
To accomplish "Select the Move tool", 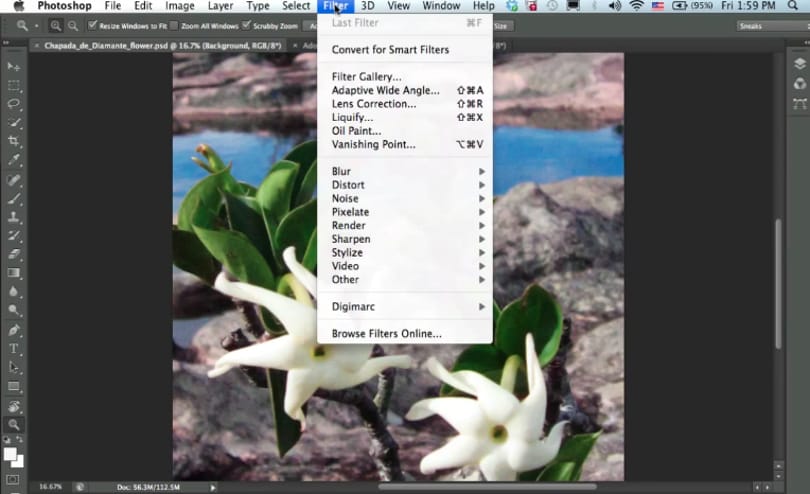I will [x=13, y=66].
